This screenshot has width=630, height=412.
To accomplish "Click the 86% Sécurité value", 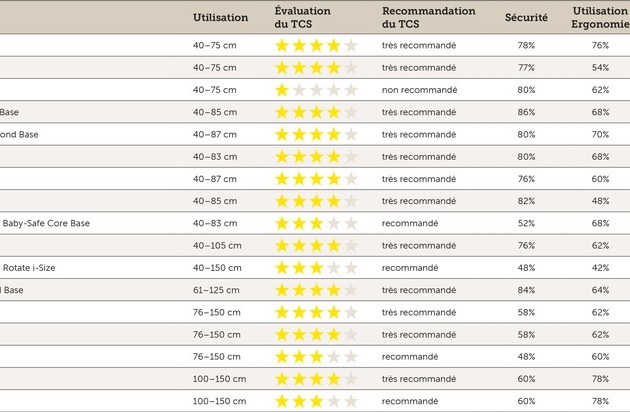I will point(526,112).
